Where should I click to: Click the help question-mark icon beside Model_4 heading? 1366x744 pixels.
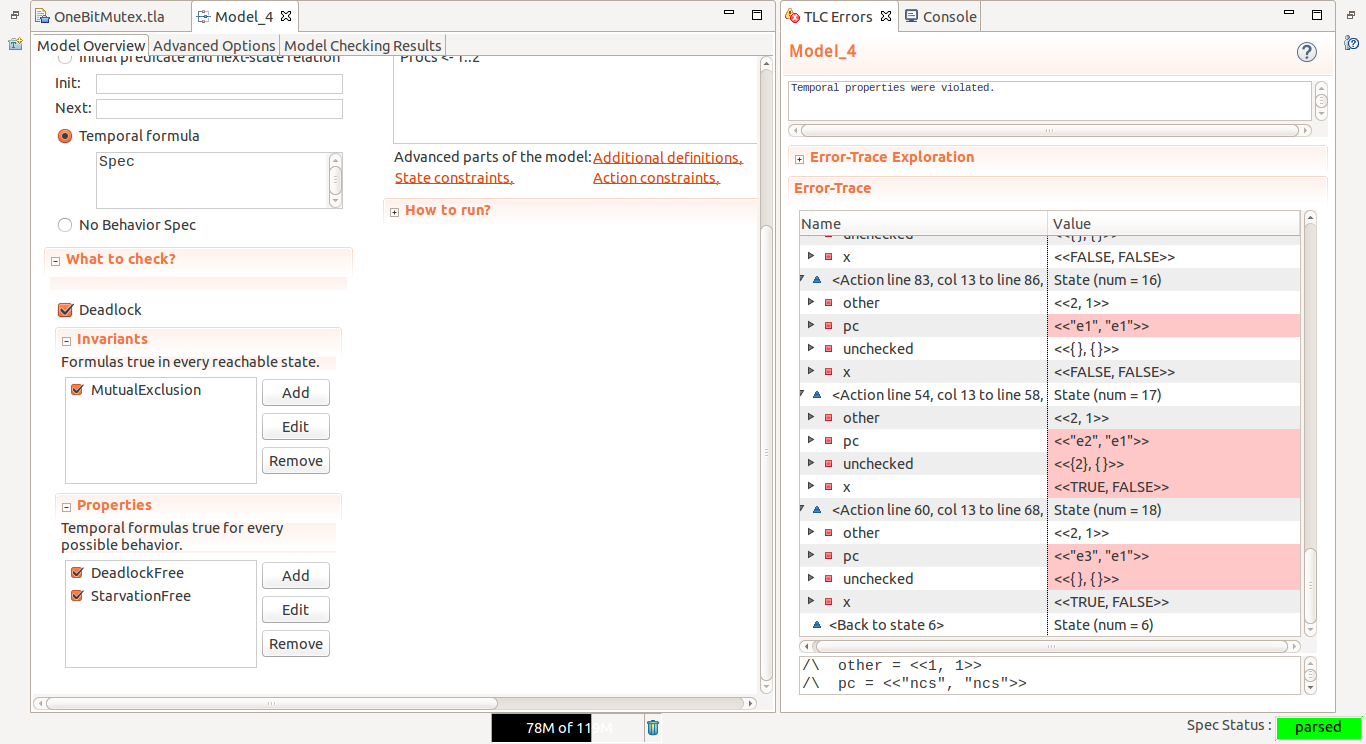[1306, 52]
